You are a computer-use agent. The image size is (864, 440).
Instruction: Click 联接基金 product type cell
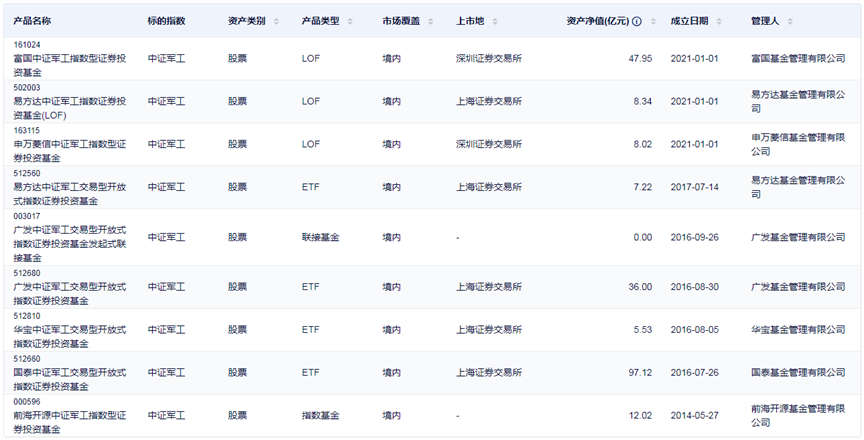(x=320, y=237)
